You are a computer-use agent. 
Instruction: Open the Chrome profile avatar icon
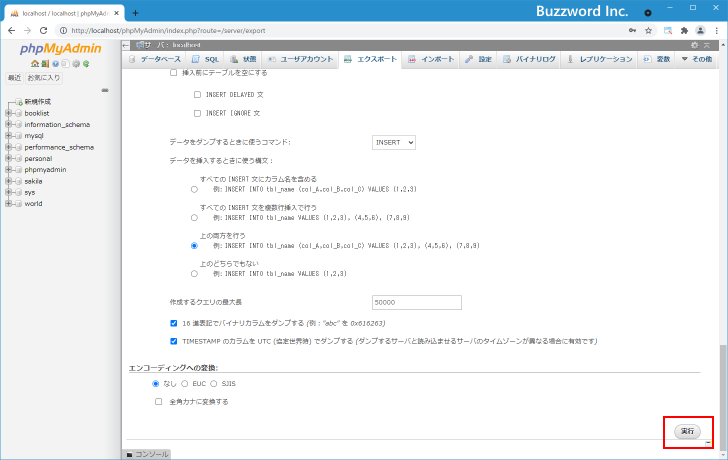coord(700,31)
